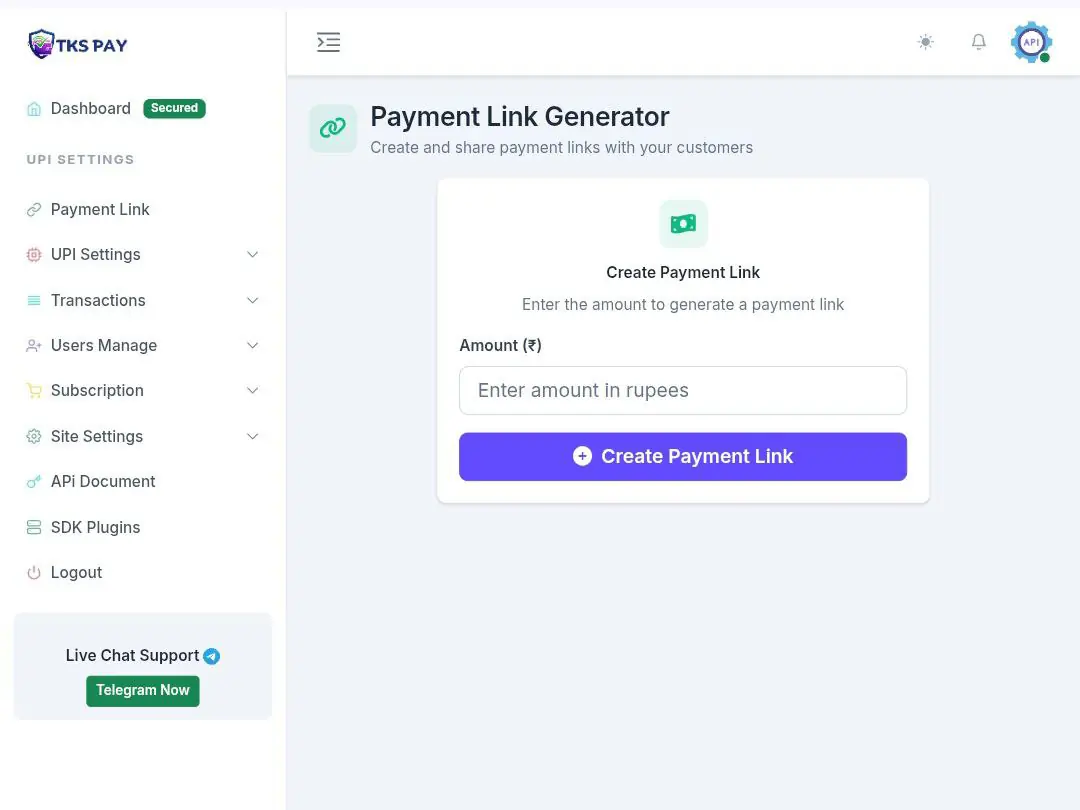This screenshot has height=810, width=1080.
Task: Expand the Site Settings section
Action: coord(252,436)
